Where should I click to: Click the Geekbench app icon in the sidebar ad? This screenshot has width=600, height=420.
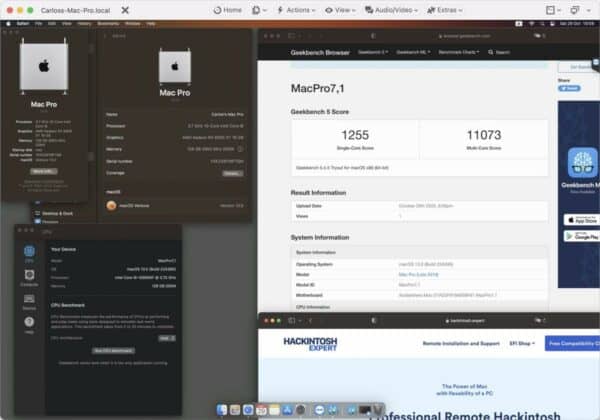coord(582,163)
